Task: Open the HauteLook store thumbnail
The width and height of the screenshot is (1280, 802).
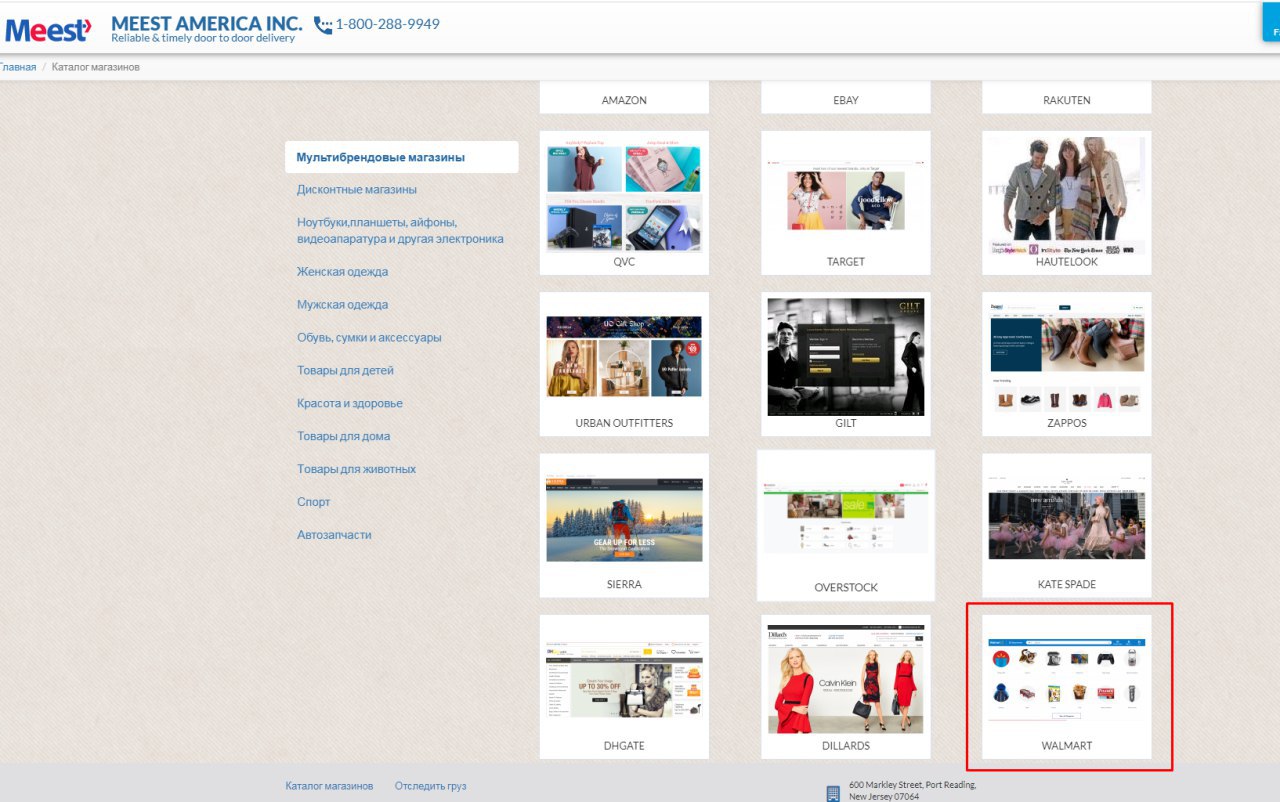Action: tap(1067, 194)
